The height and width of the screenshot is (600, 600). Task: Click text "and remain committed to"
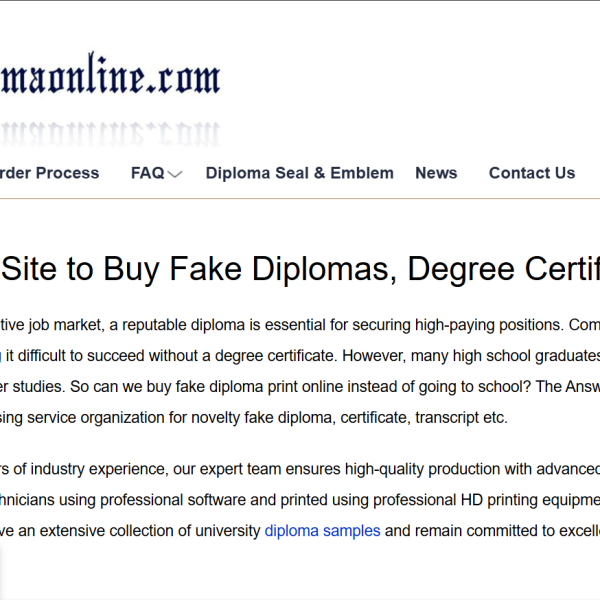click(x=460, y=531)
